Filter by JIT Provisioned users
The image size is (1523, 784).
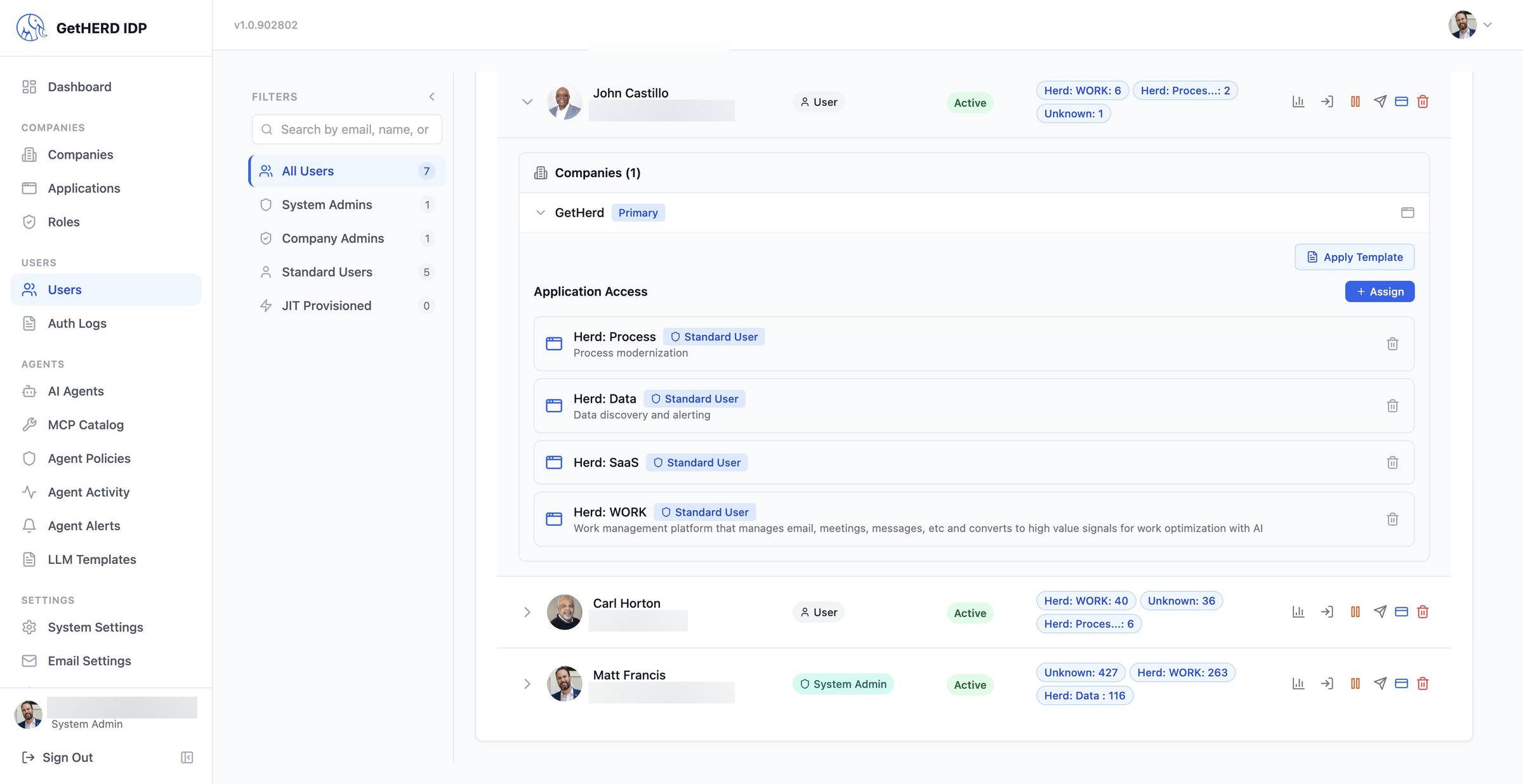[346, 306]
